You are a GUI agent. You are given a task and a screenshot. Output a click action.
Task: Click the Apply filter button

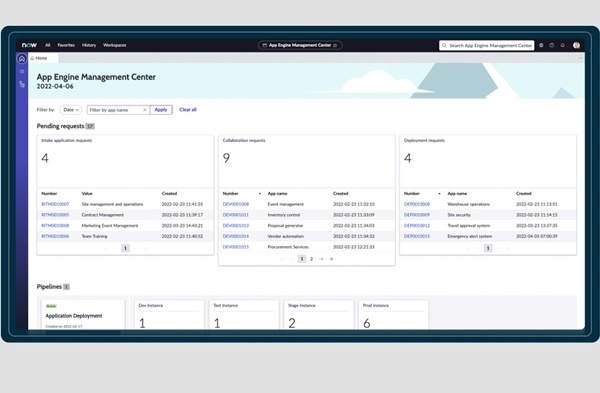[161, 110]
